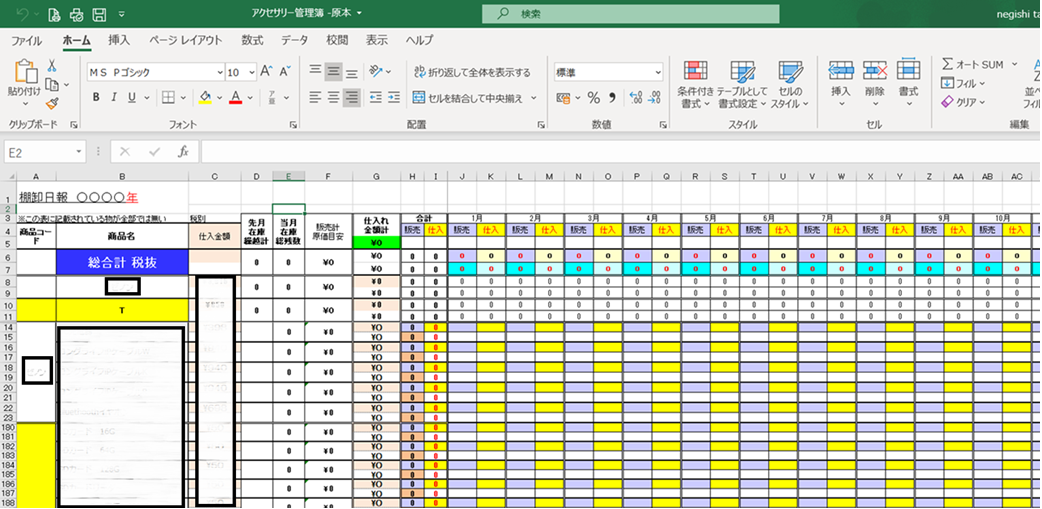1042x509 pixels.
Task: Increase font size with the larger A icon
Action: (x=266, y=72)
